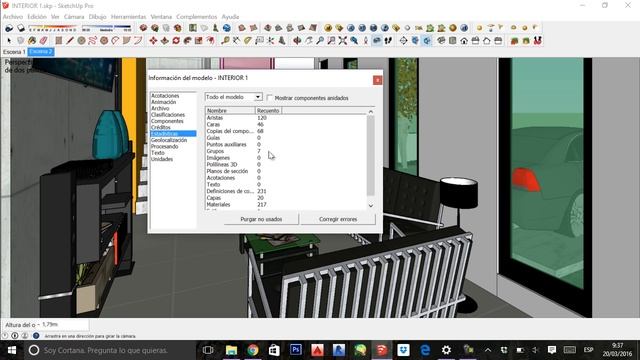The image size is (640, 360).
Task: Select Clasificaciones in the list
Action: point(168,115)
